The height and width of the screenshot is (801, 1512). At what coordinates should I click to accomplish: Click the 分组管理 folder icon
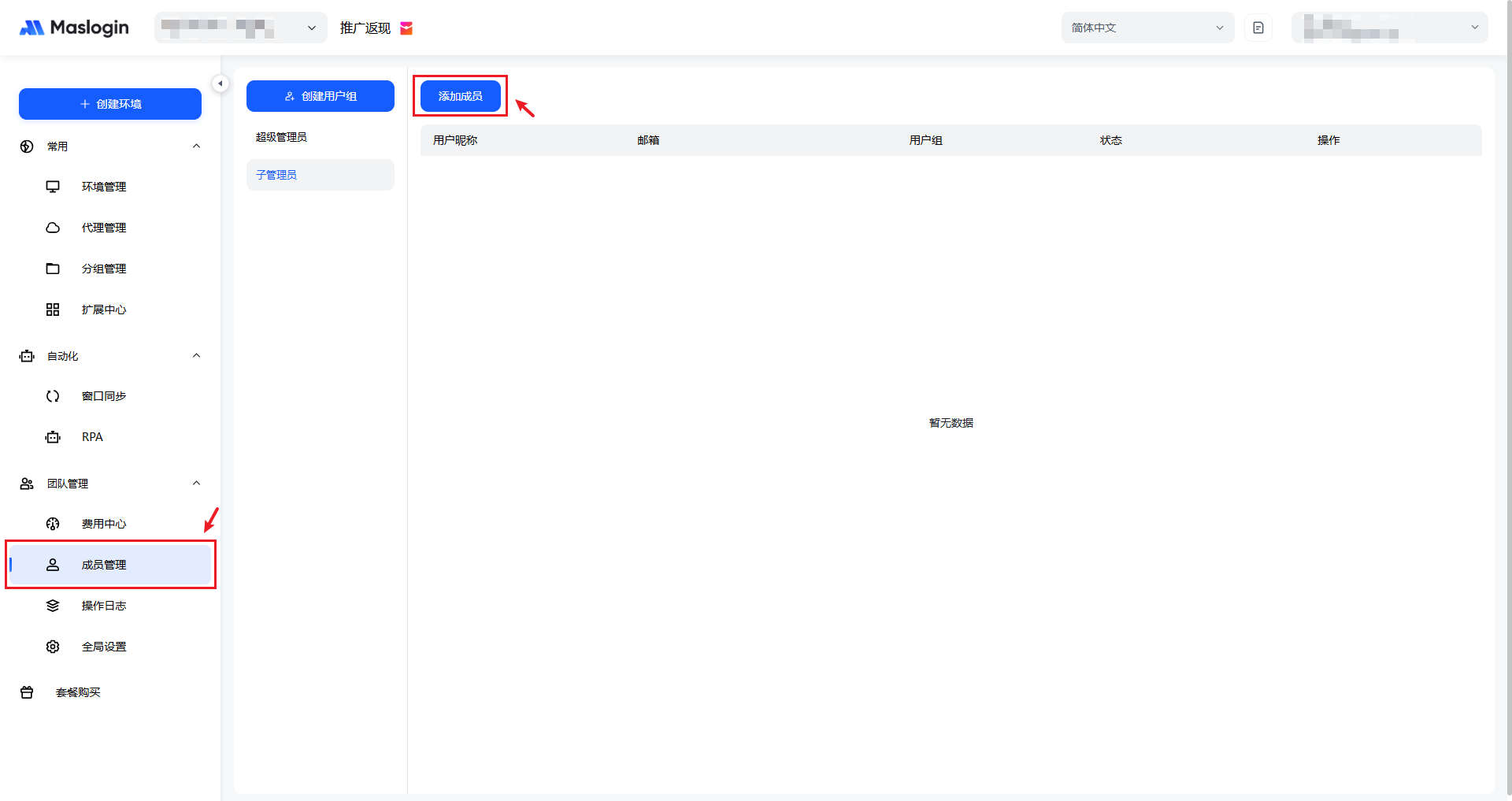[53, 269]
